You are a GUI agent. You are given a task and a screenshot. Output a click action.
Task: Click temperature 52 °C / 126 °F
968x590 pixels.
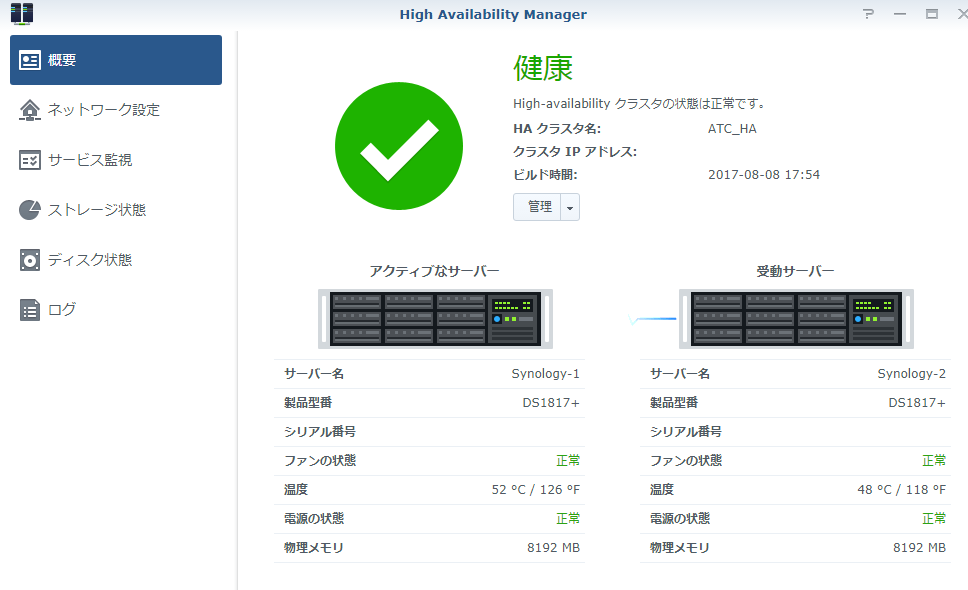[536, 489]
